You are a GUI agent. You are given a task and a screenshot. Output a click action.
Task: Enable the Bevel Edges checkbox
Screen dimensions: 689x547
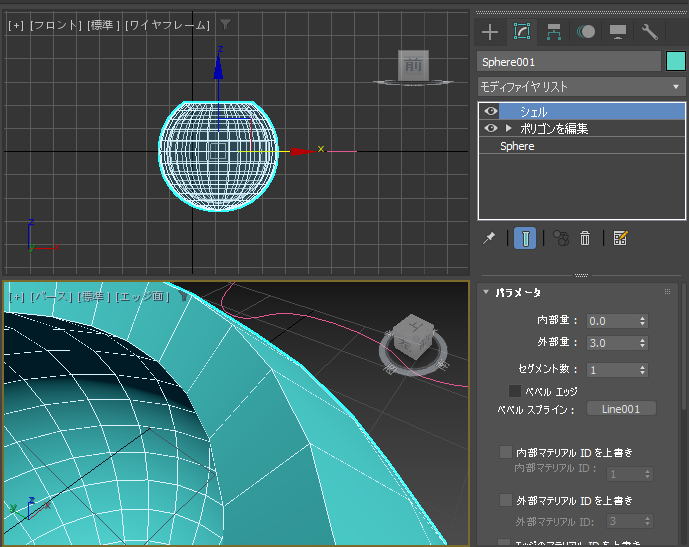(515, 391)
